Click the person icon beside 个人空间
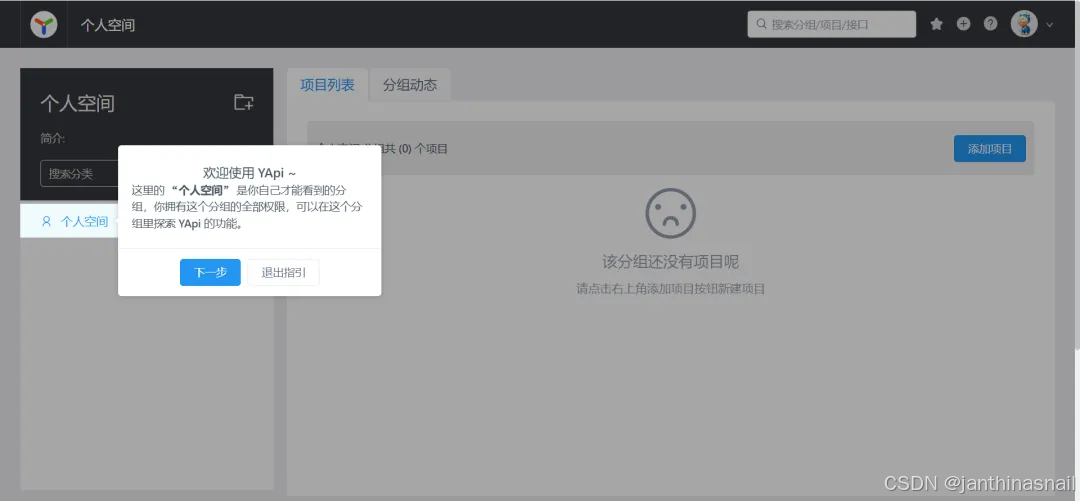This screenshot has width=1080, height=501. (x=46, y=221)
